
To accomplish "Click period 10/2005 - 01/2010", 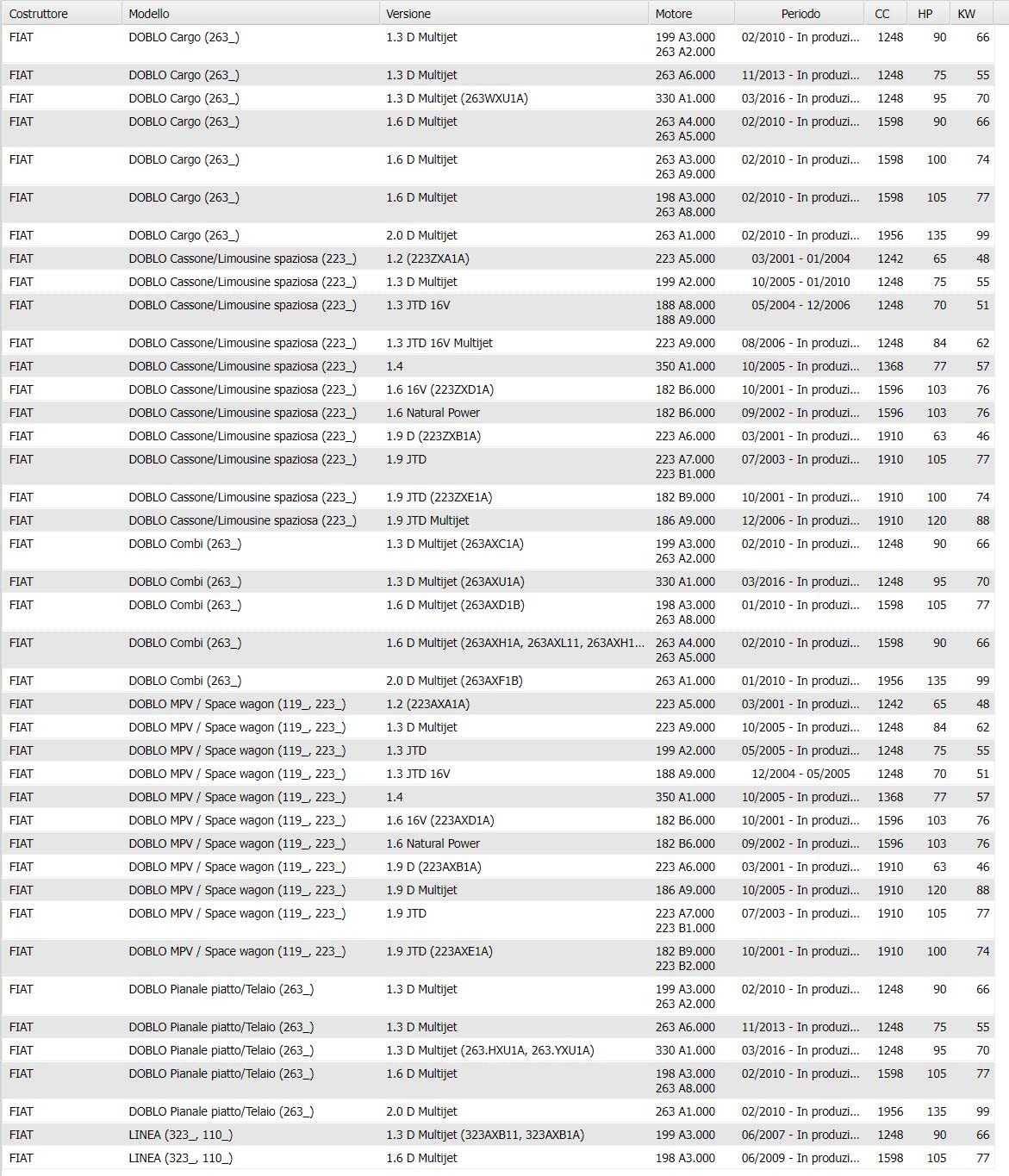I will coord(800,282).
